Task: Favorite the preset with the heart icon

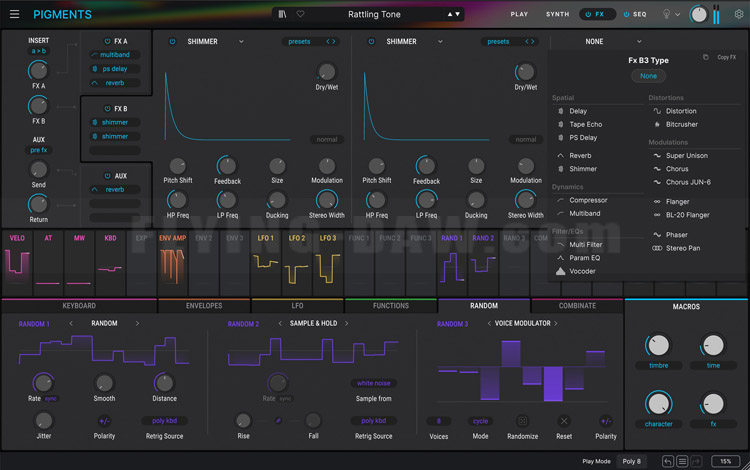Action: (x=300, y=14)
